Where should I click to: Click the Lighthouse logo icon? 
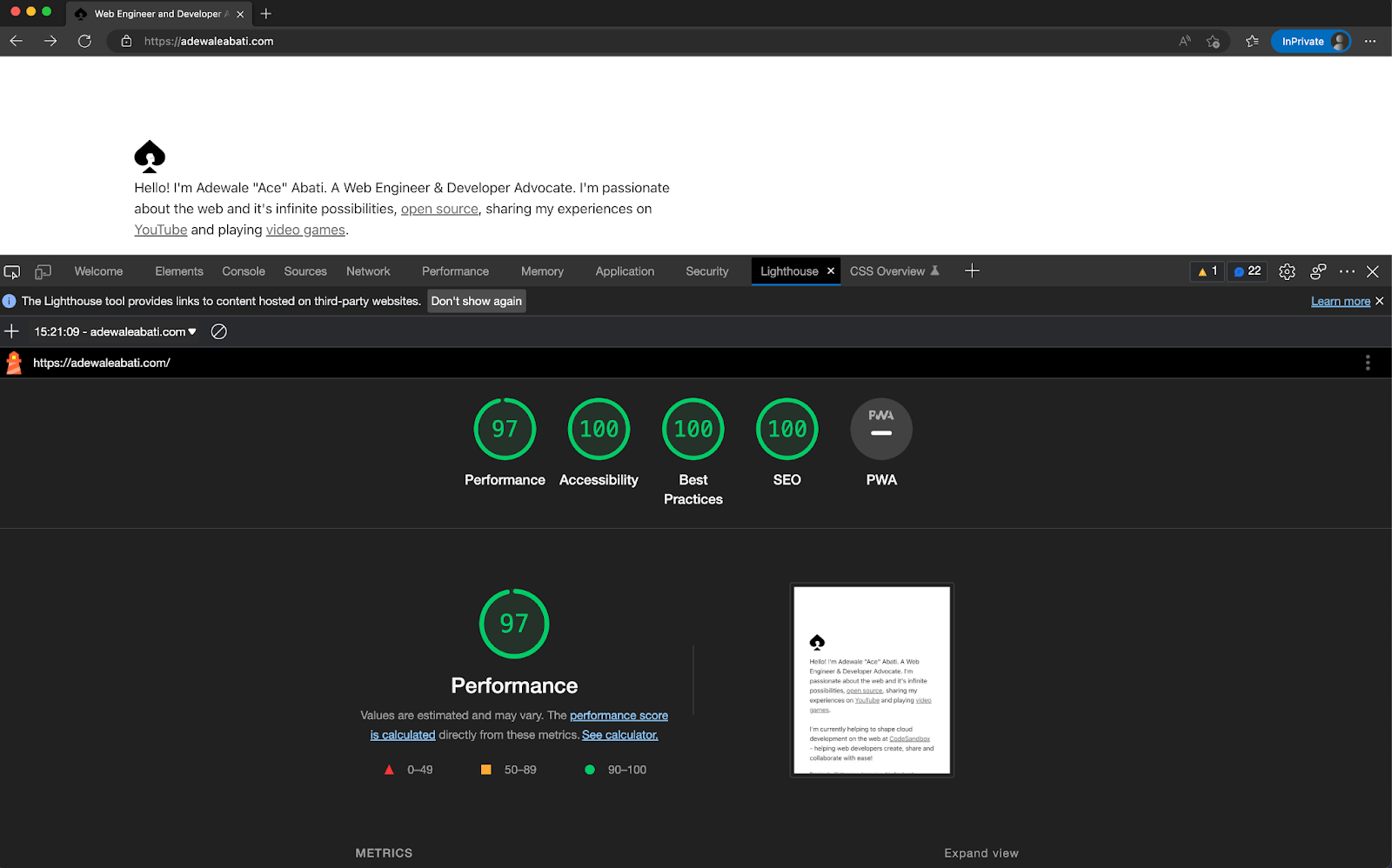(x=14, y=363)
